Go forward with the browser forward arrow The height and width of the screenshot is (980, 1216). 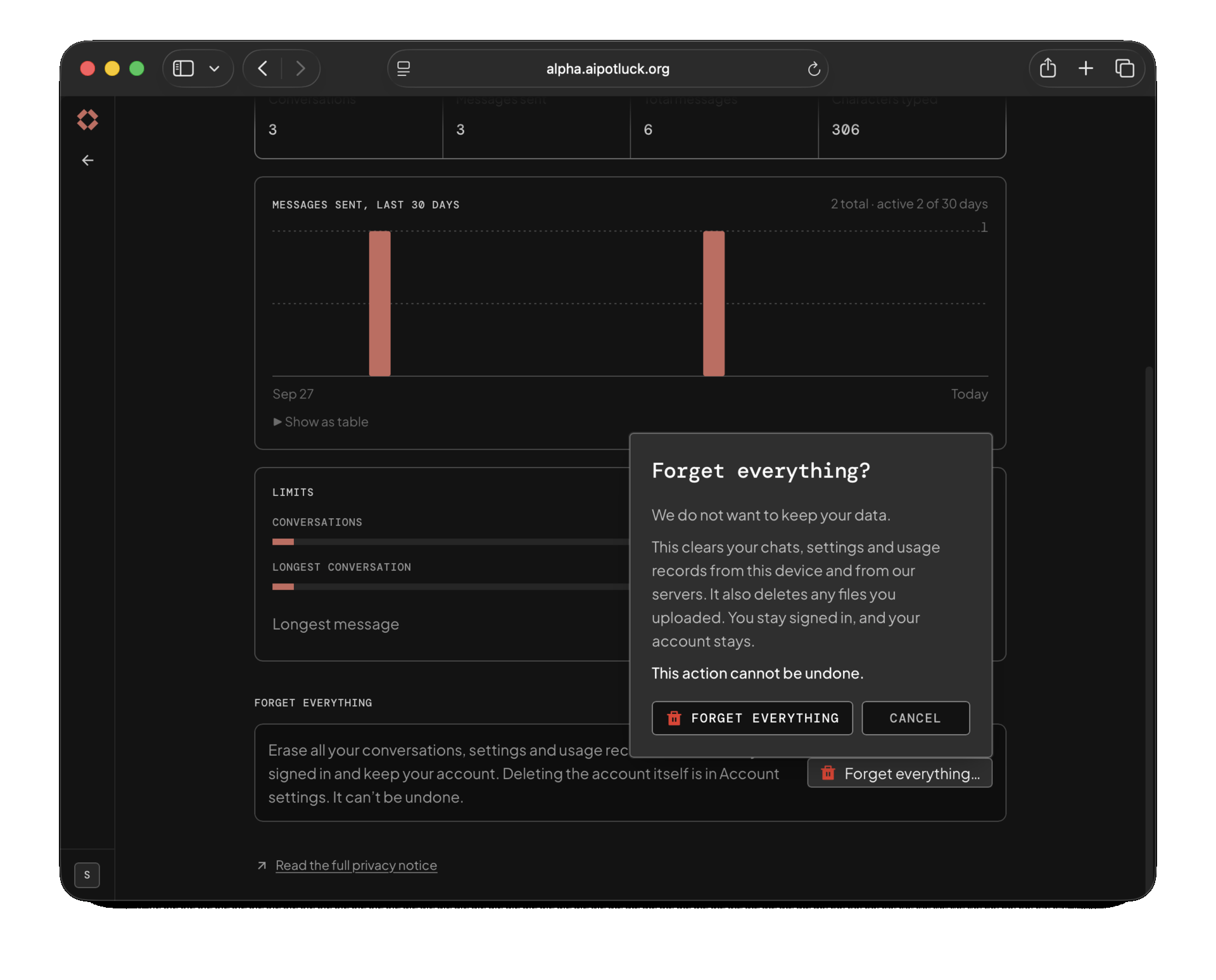coord(300,68)
